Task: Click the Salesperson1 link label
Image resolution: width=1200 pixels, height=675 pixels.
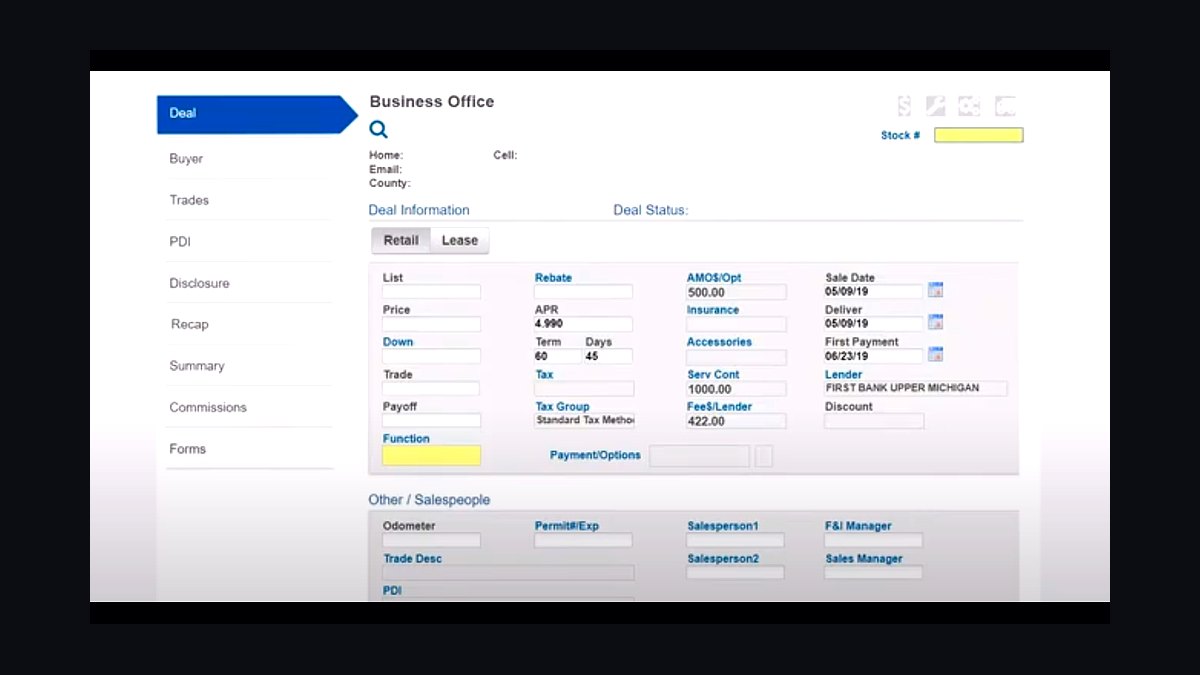Action: (x=723, y=526)
